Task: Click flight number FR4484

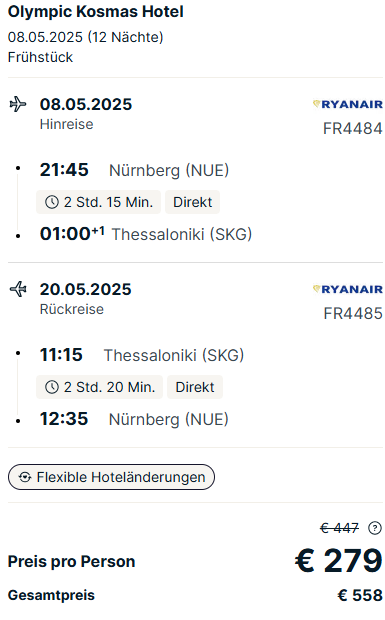Action: coord(353,129)
